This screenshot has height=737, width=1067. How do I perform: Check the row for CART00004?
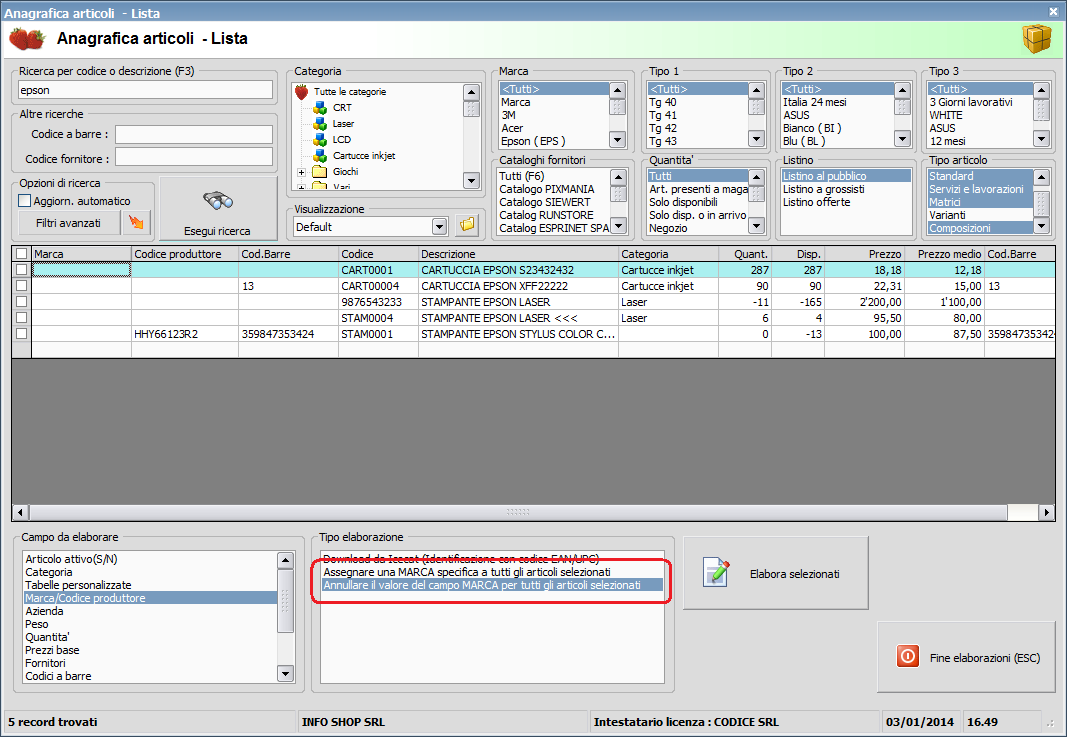coord(22,286)
